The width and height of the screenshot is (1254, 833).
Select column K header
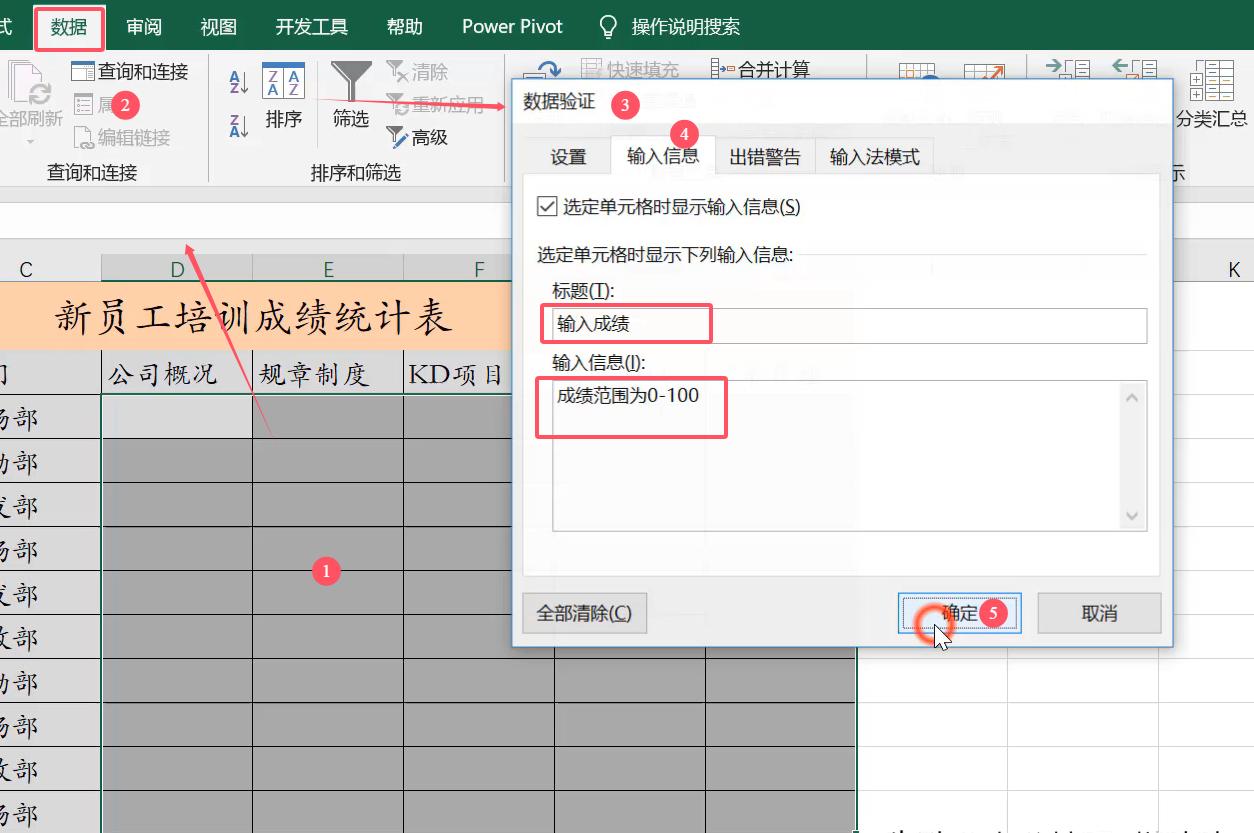coord(1232,269)
